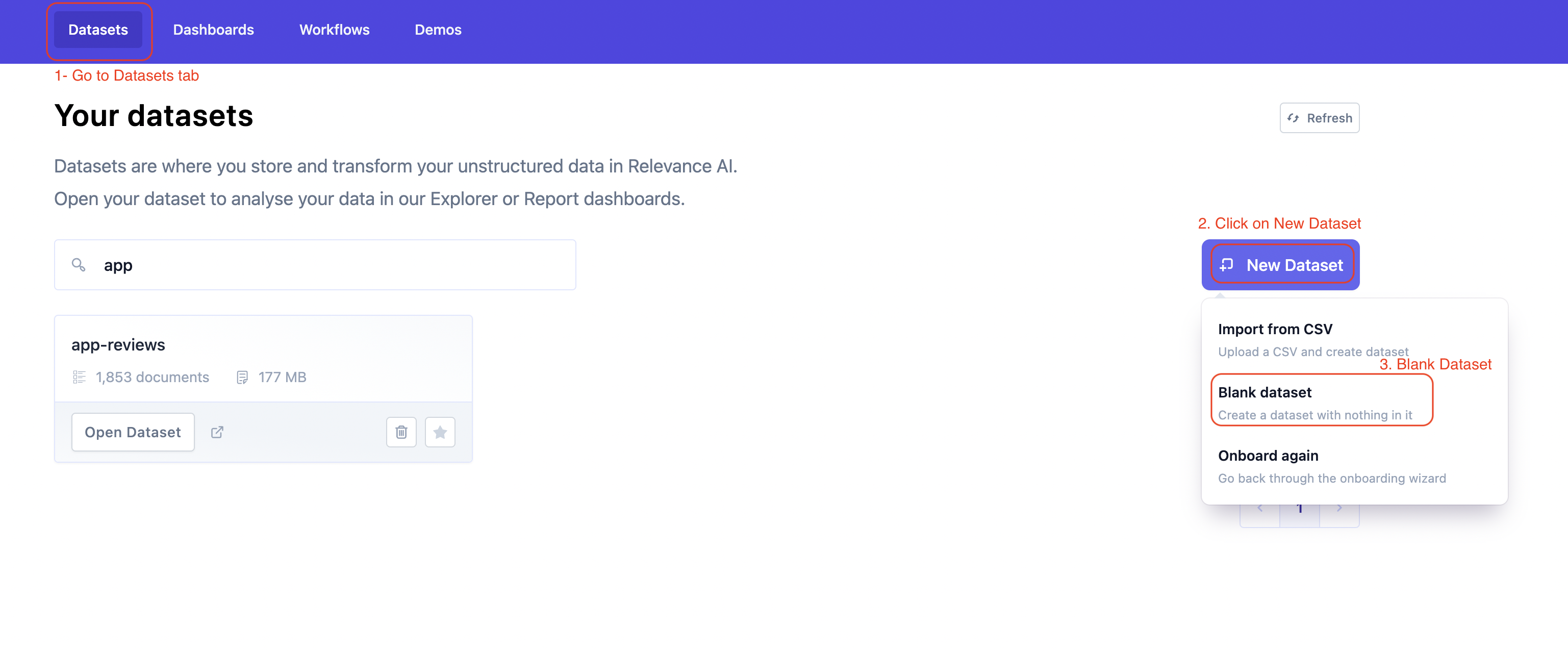The width and height of the screenshot is (1568, 651).
Task: Click the file size icon beside 177 MB
Action: tap(242, 377)
